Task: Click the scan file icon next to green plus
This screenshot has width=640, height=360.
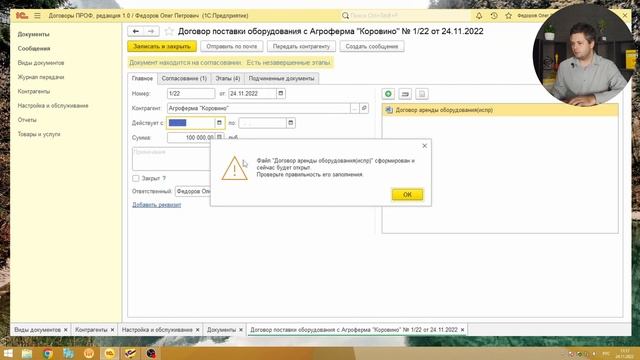Action: (x=405, y=94)
